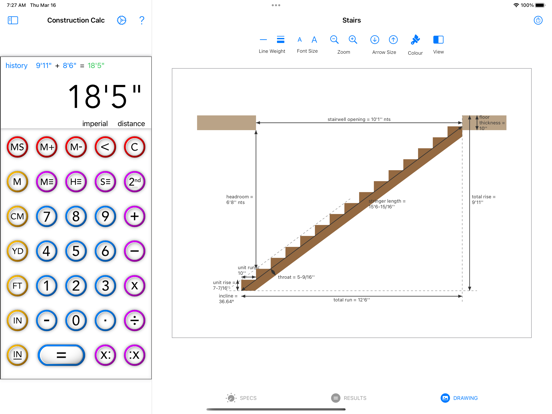Image resolution: width=552 pixels, height=414 pixels.
Task: Tap the stairs diagram canvas
Action: (x=352, y=203)
